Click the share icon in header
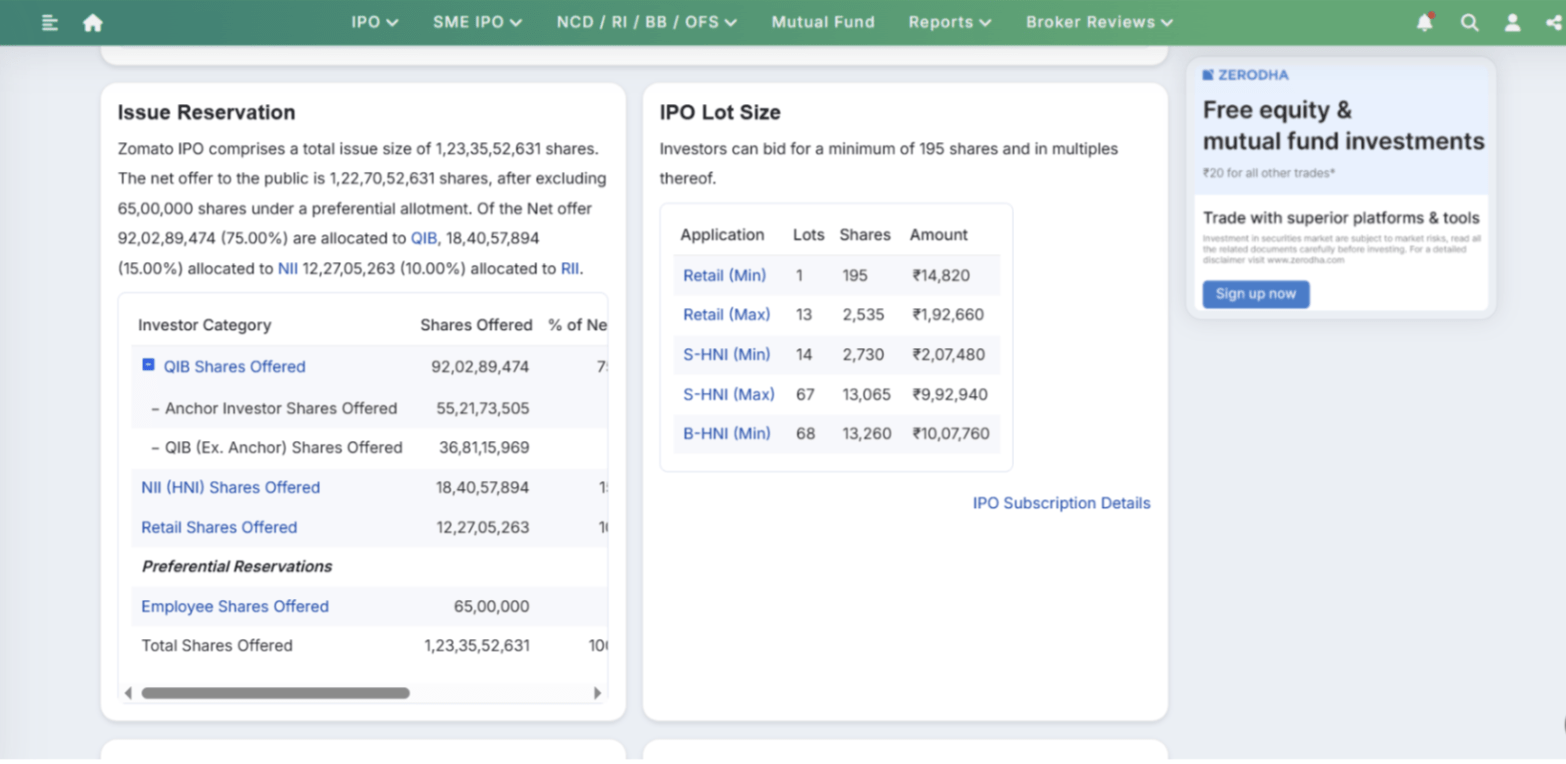This screenshot has height=764, width=1566. click(x=1554, y=22)
